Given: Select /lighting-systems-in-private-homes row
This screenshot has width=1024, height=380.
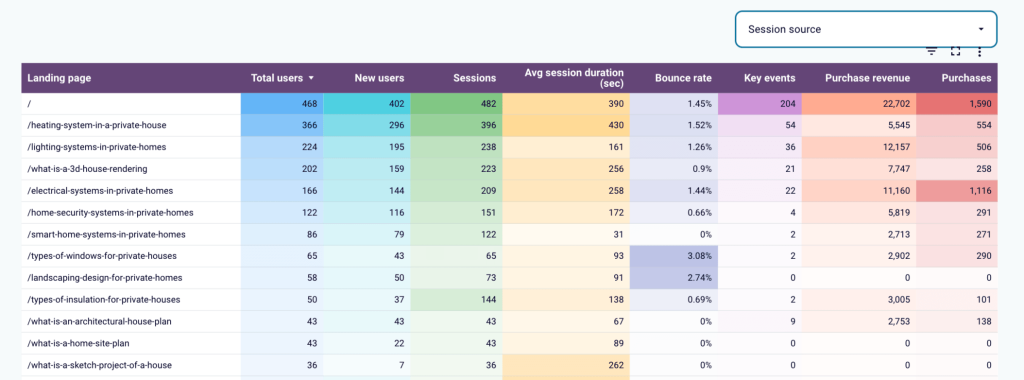Looking at the screenshot, I should [x=509, y=148].
